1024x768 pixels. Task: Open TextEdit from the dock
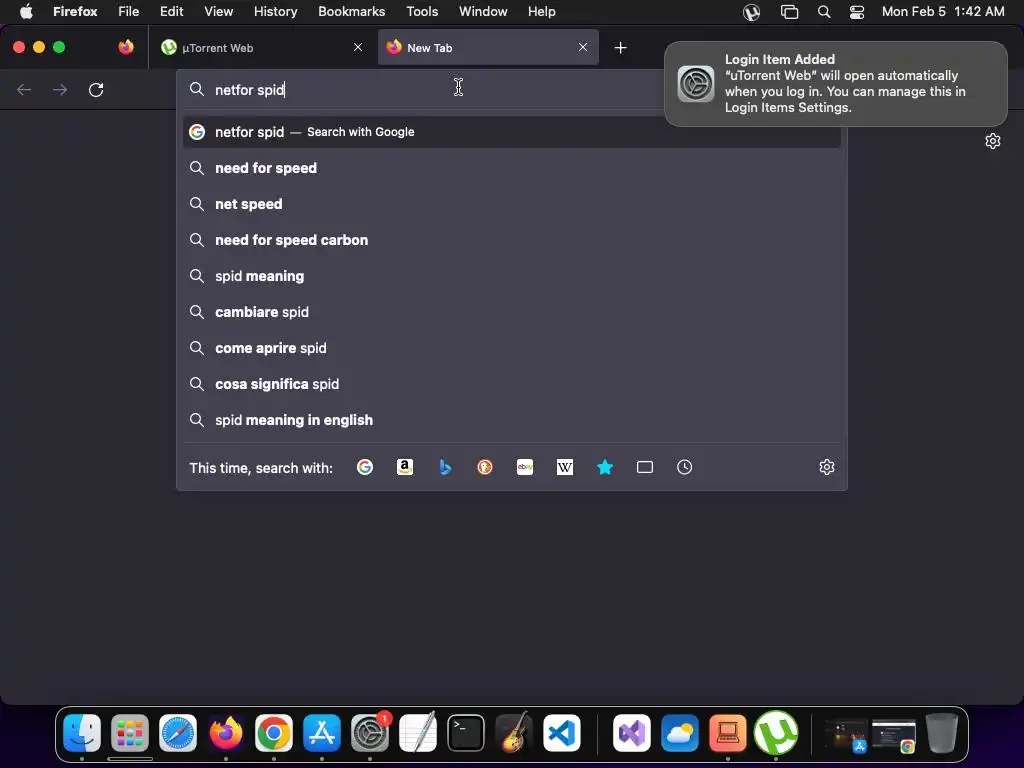(x=418, y=733)
